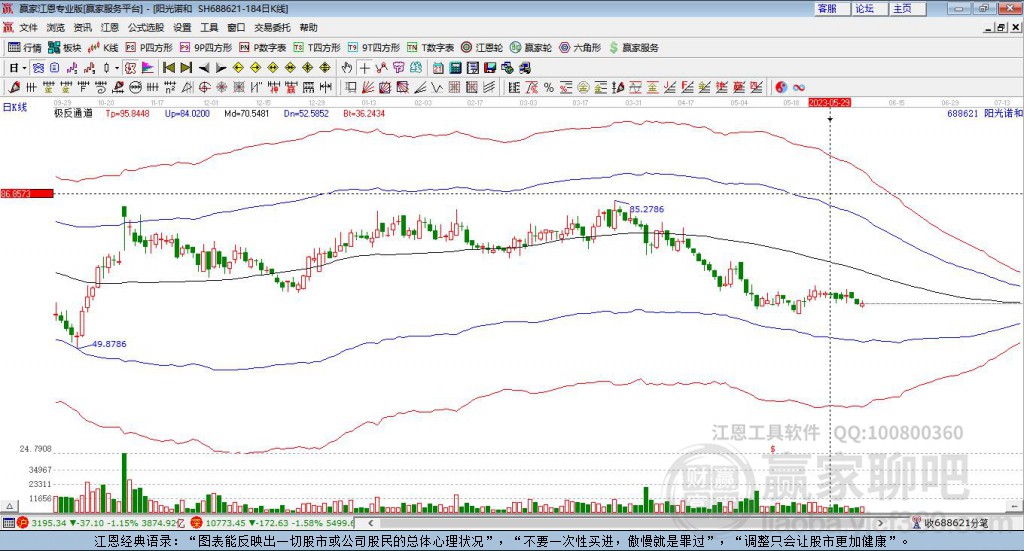Screen dimensions: 1024x551
Task: Click the 论坛 forum button
Action: (870, 8)
